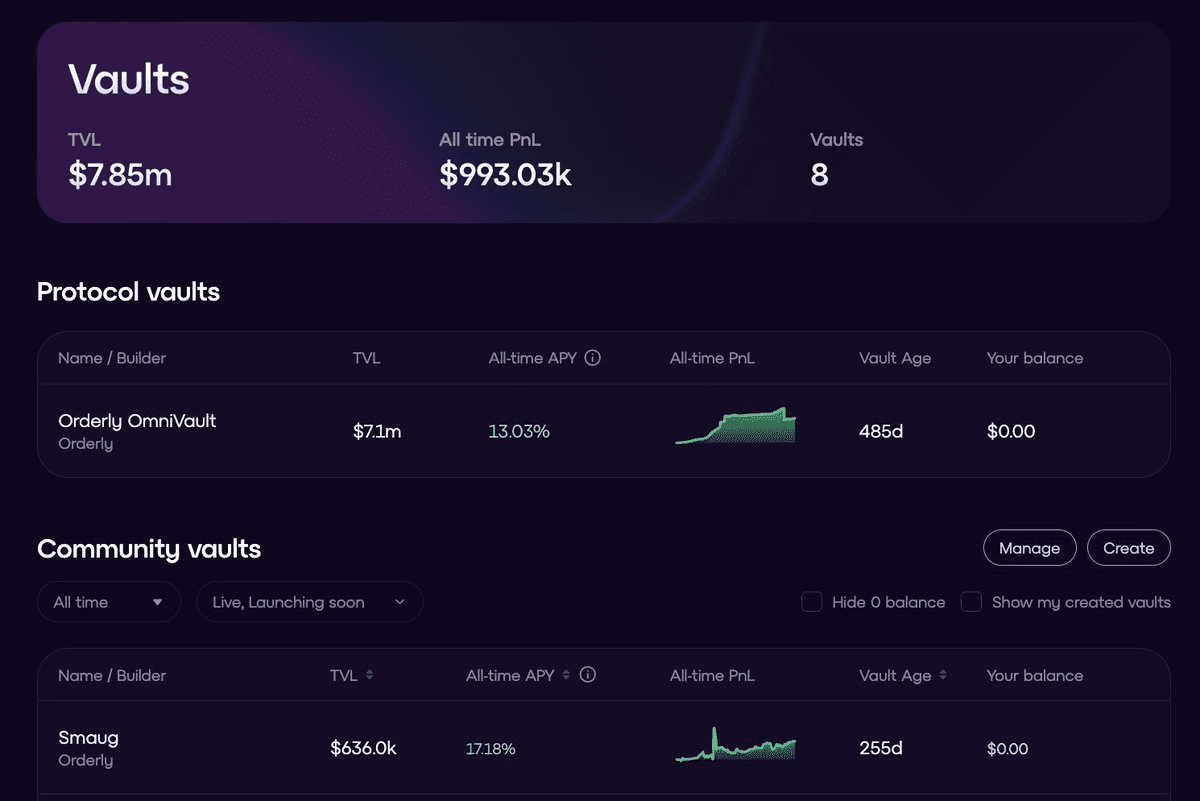Viewport: 1200px width, 801px height.
Task: Sort community vaults by All-time APY arrows
Action: click(567, 675)
